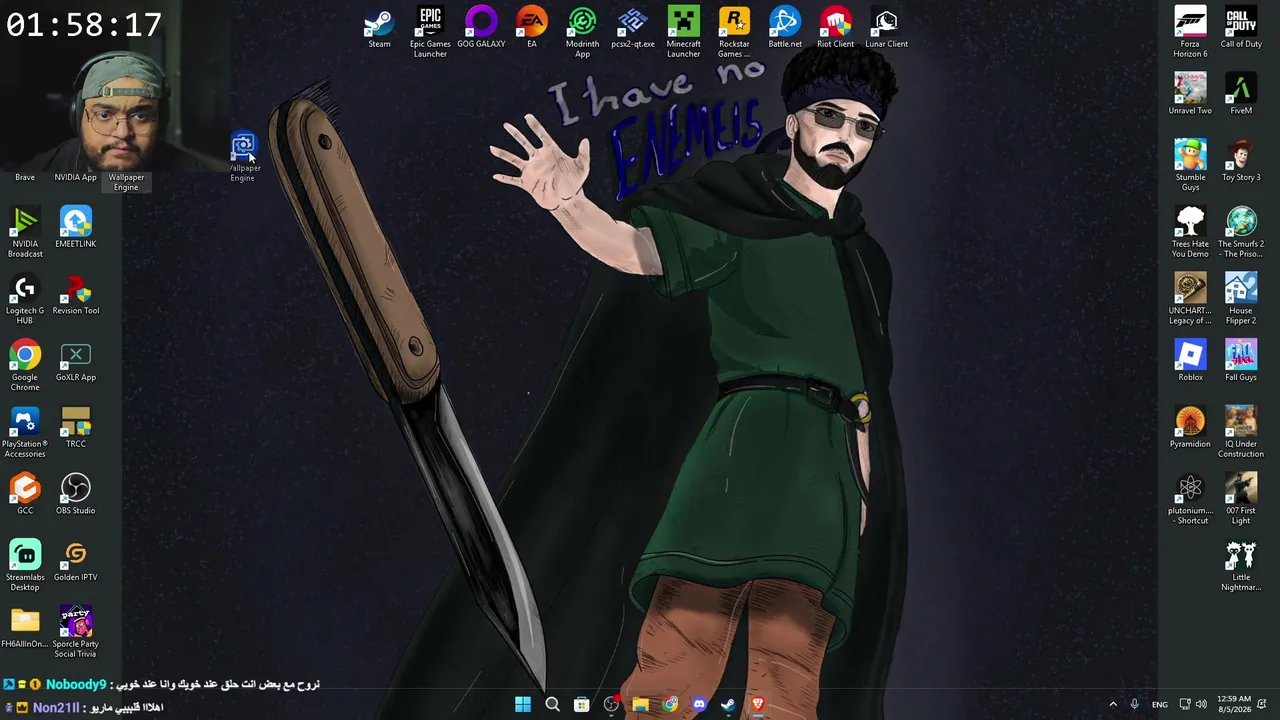Select the Fall Guys game icon
The width and height of the screenshot is (1280, 720).
point(1241,361)
